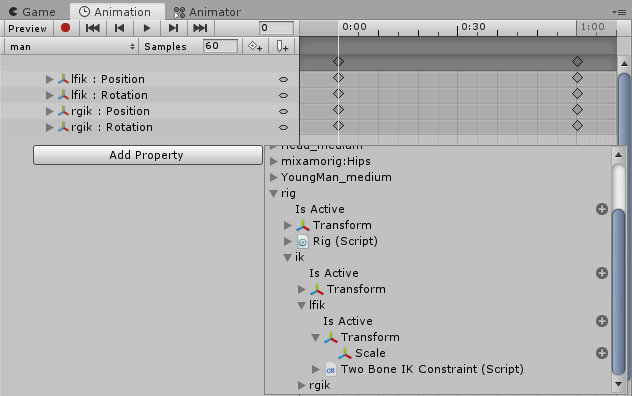Select lfik Position keyframe at 0:00
632x396 pixels.
[x=338, y=78]
